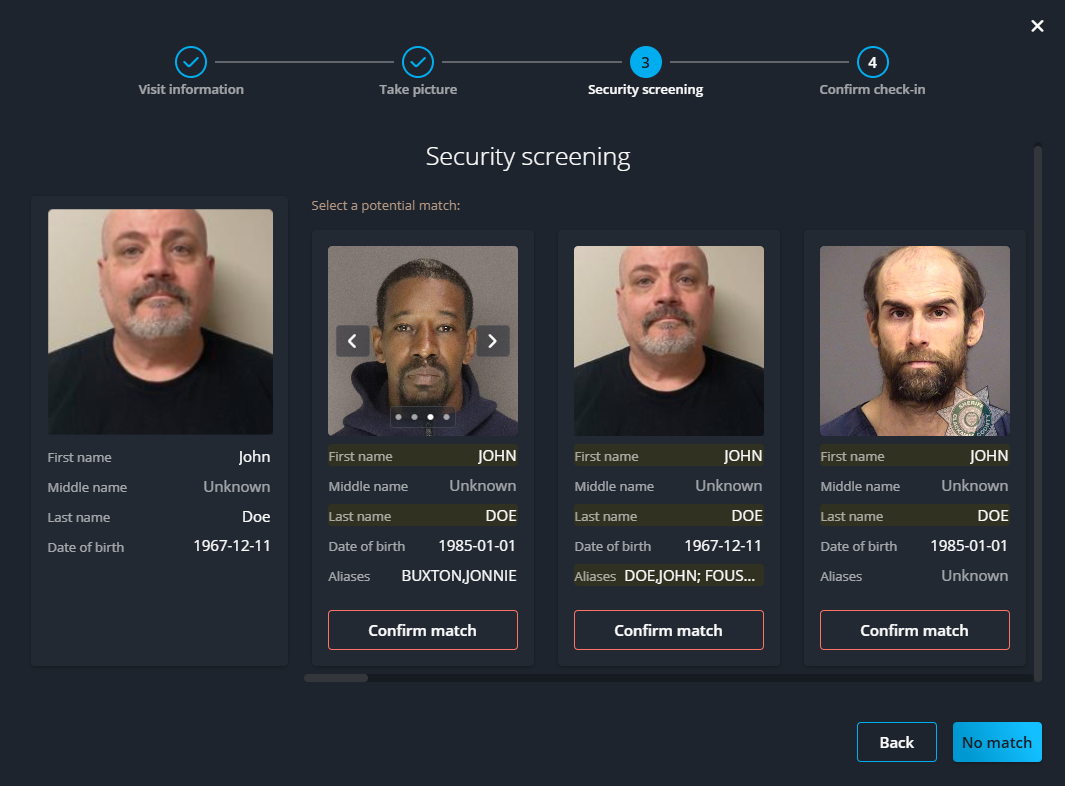
Task: Click the horizontal scrollbar beneath the candidate cards
Action: pyautogui.click(x=336, y=677)
